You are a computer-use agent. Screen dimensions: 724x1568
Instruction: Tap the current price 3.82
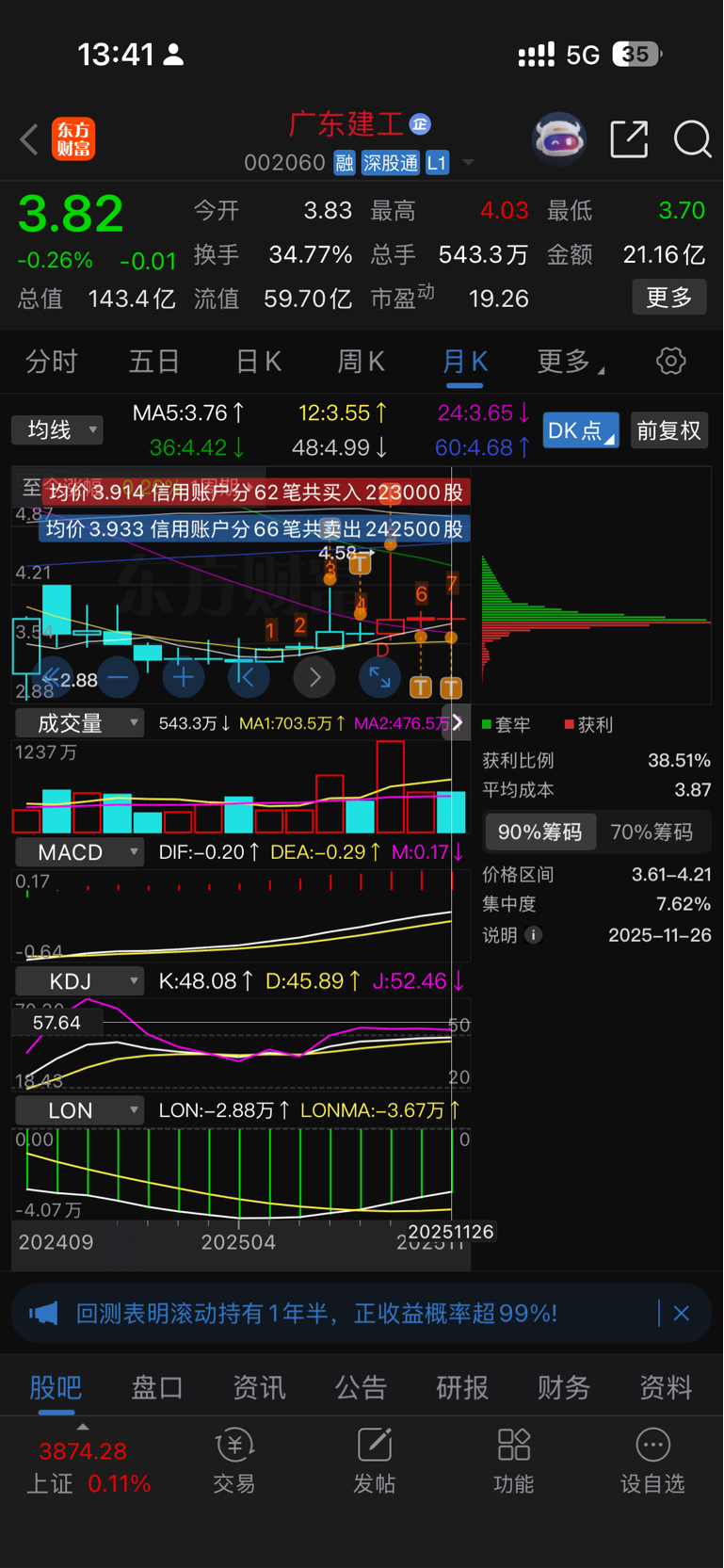click(x=71, y=214)
